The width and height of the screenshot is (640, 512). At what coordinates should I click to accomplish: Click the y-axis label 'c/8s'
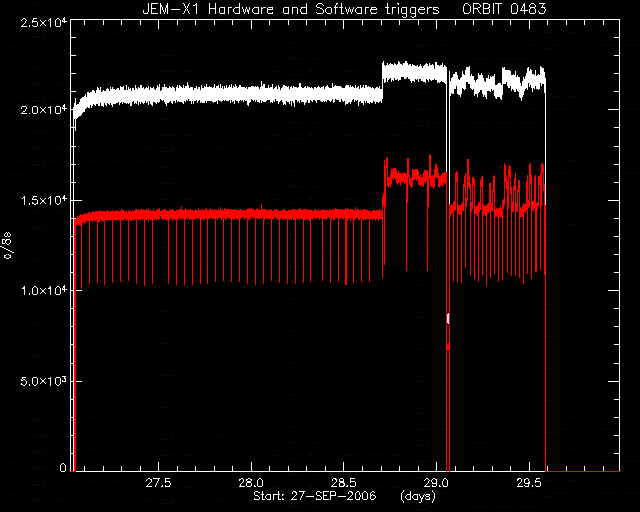pyautogui.click(x=7, y=246)
